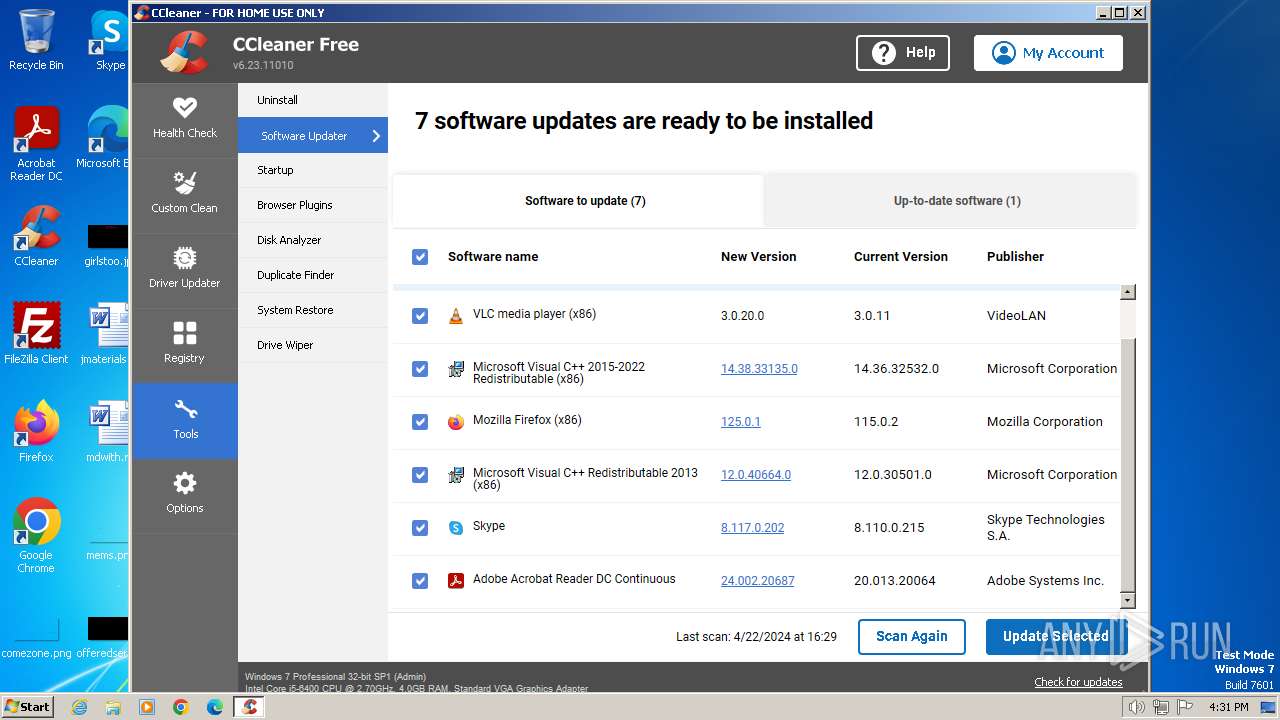Click the CCleaner logo in header
Viewport: 1280px width, 720px height.
pos(184,52)
